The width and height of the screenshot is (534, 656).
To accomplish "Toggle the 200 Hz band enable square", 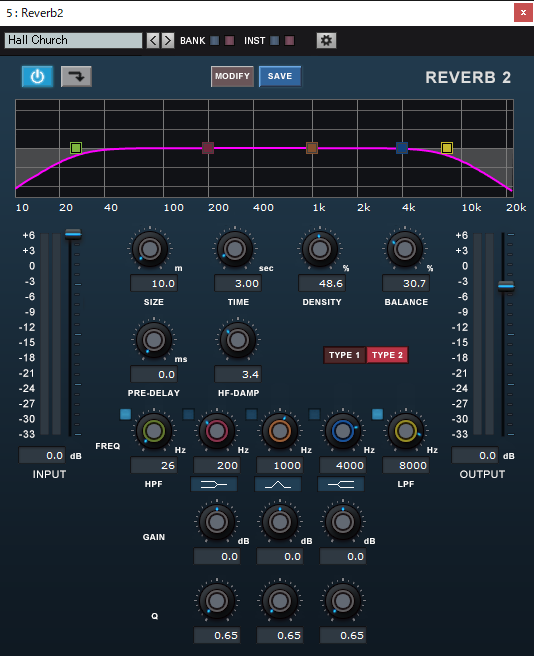I will click(189, 414).
